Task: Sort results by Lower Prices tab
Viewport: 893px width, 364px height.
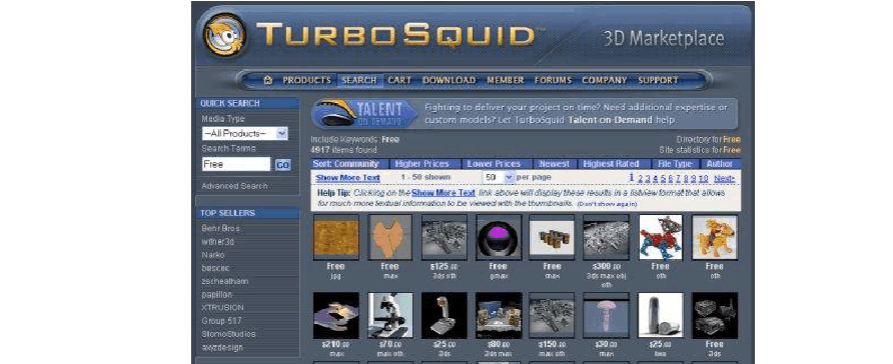Action: [x=494, y=163]
